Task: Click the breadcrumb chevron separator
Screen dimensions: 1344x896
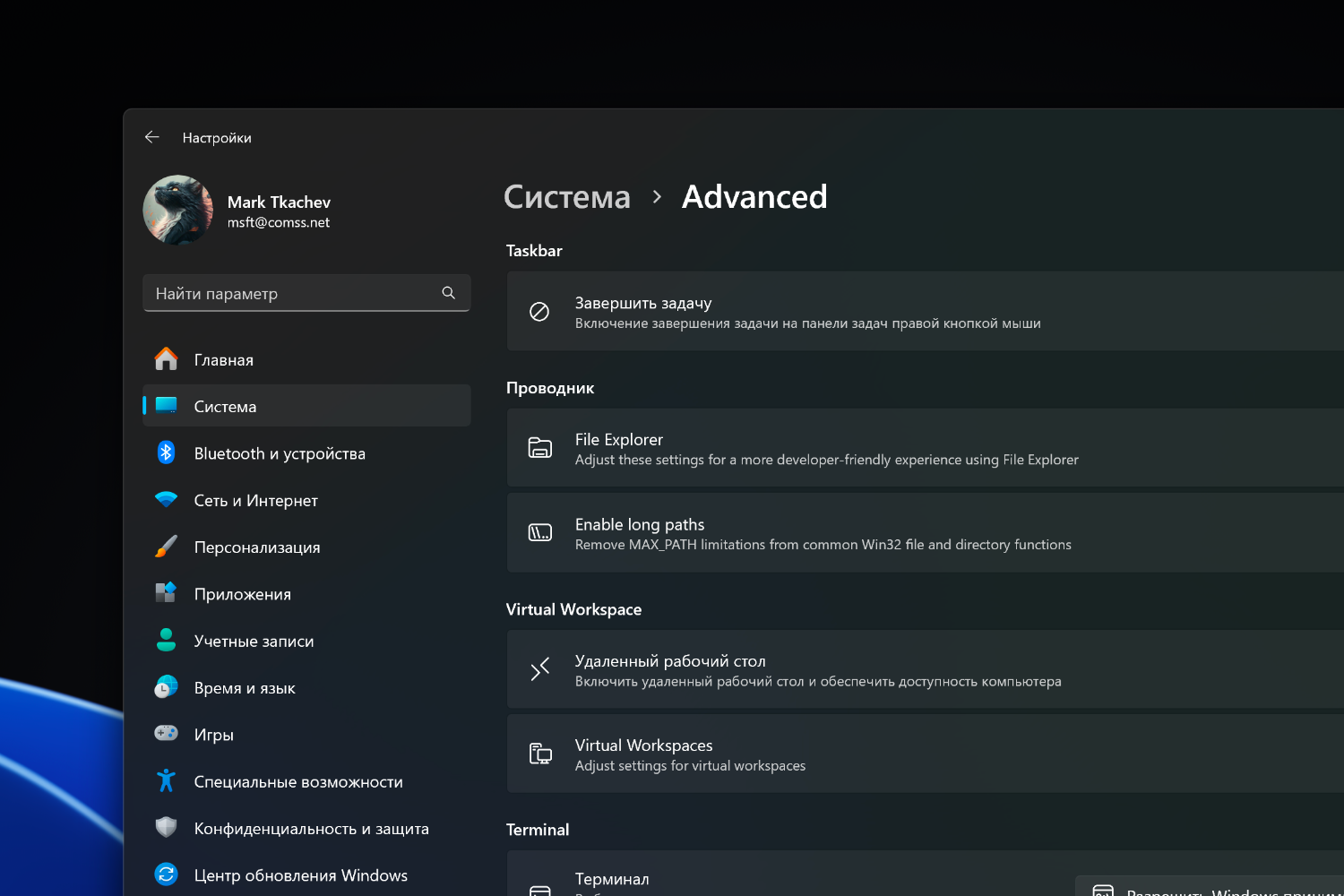Action: click(x=657, y=197)
